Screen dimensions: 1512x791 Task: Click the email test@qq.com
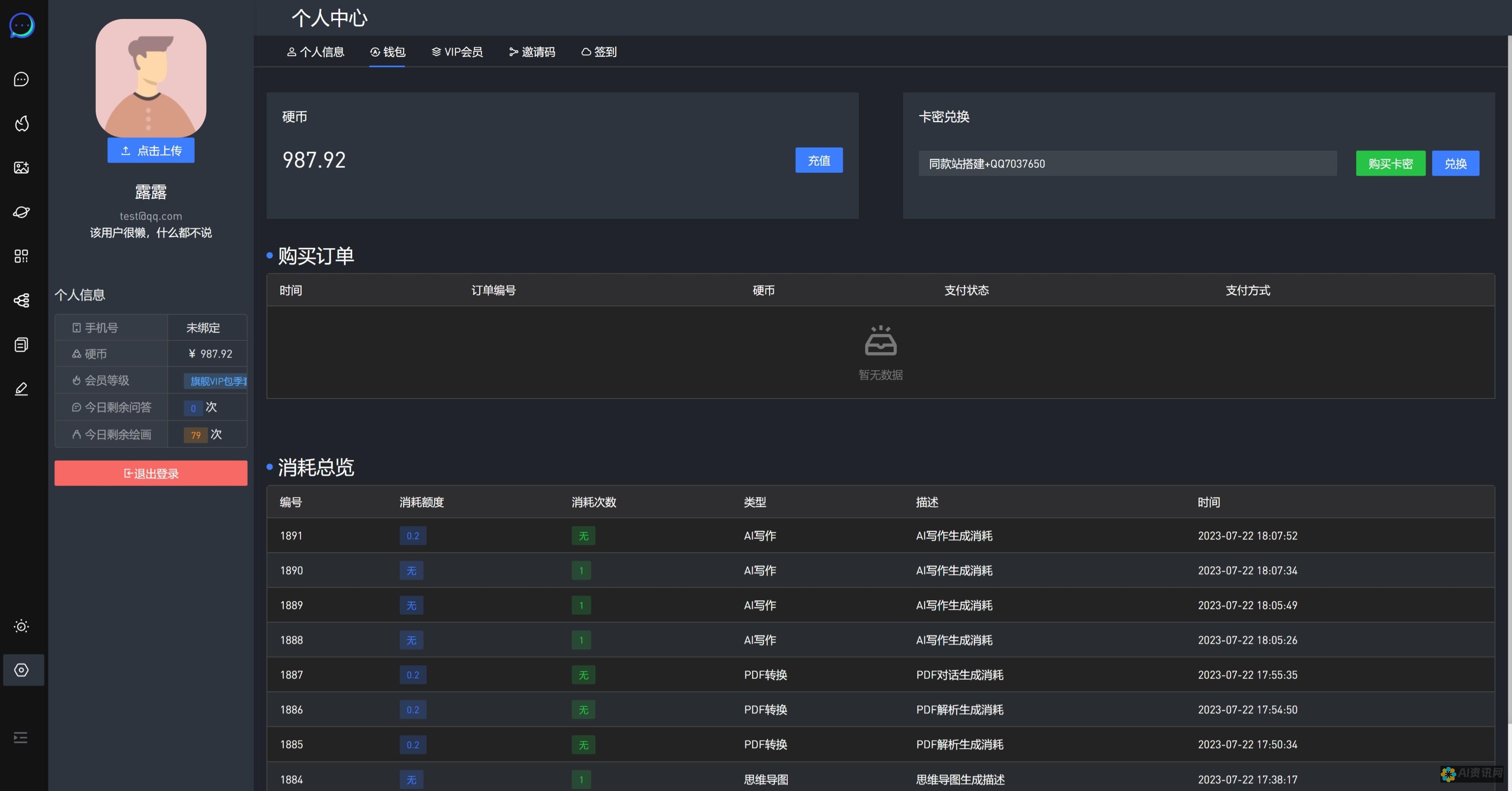click(151, 216)
